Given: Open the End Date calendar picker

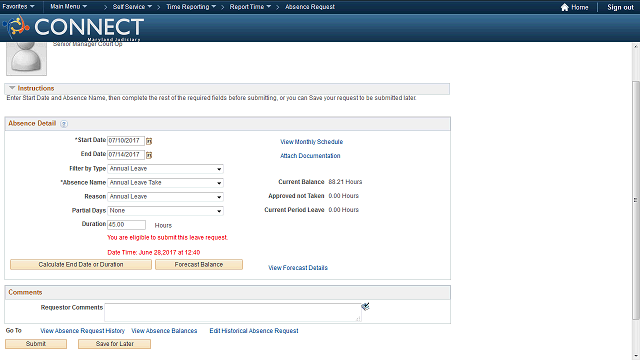Looking at the screenshot, I should pos(149,155).
